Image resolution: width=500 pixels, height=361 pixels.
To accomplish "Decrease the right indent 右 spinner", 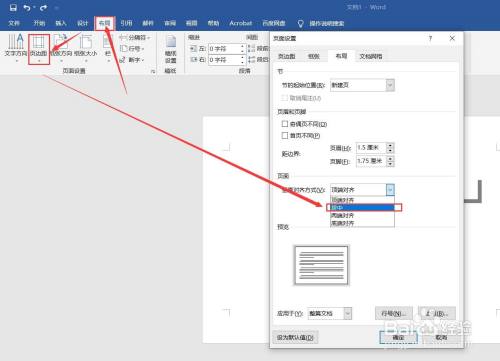I will (x=243, y=62).
